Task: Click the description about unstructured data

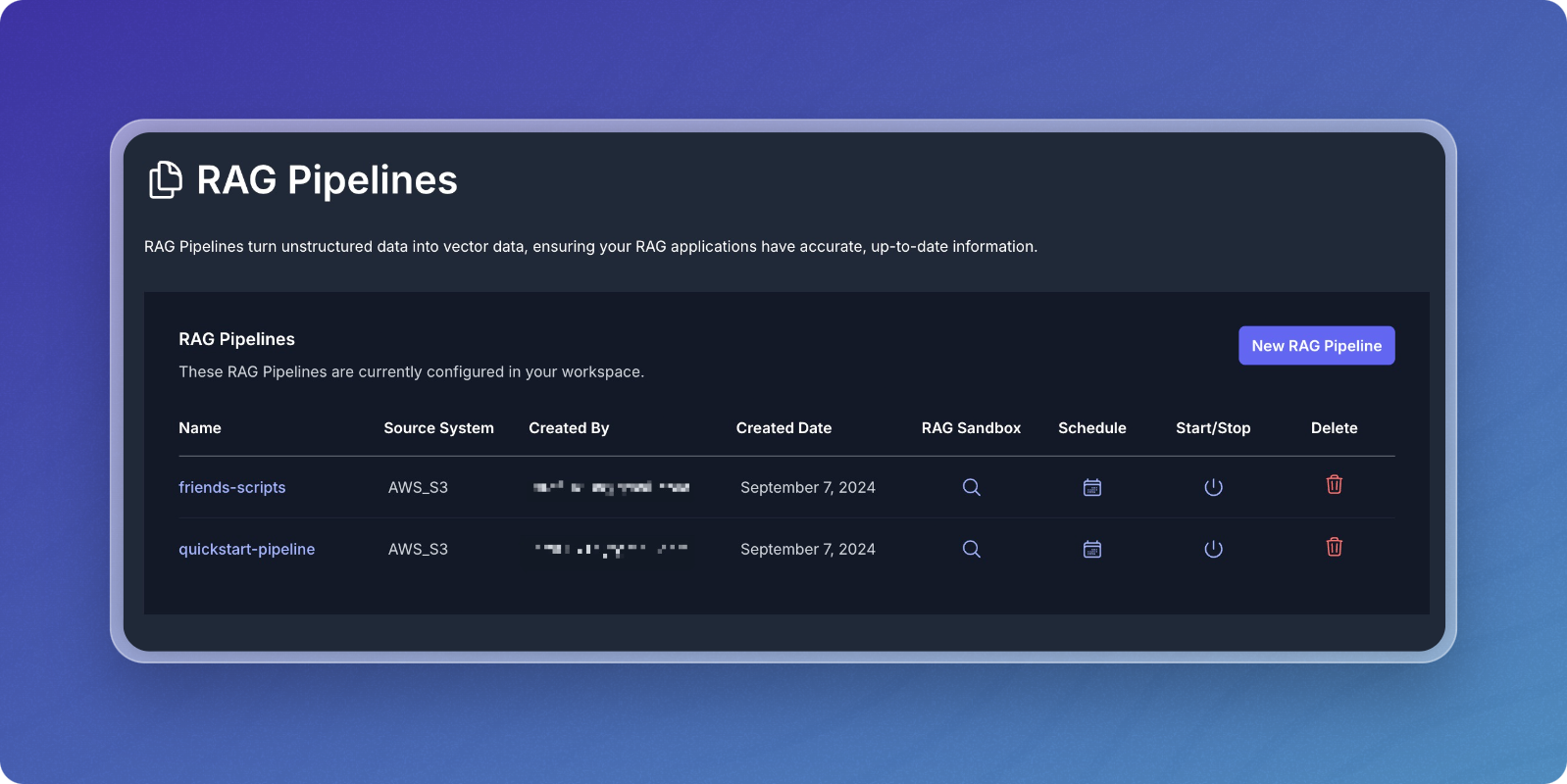Action: (x=590, y=247)
